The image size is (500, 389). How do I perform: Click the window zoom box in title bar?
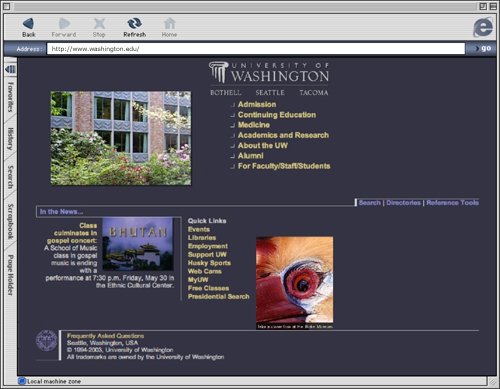pyautogui.click(x=483, y=6)
